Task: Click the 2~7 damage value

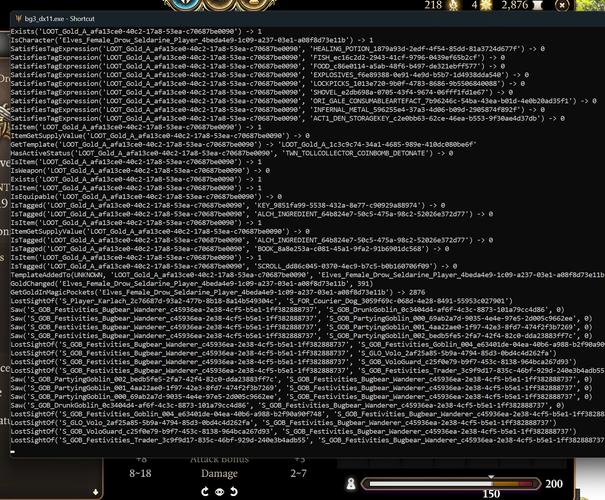Action: point(298,473)
